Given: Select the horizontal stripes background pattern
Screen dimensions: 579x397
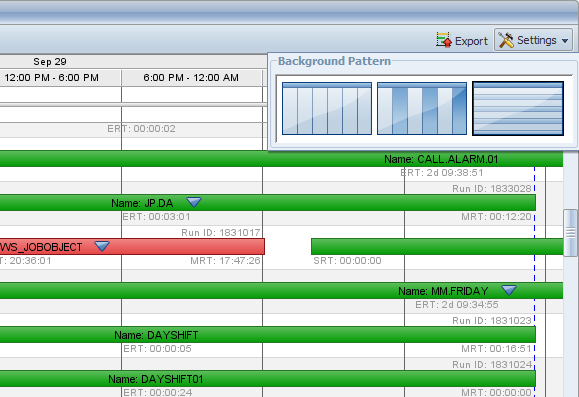Looking at the screenshot, I should tap(518, 108).
